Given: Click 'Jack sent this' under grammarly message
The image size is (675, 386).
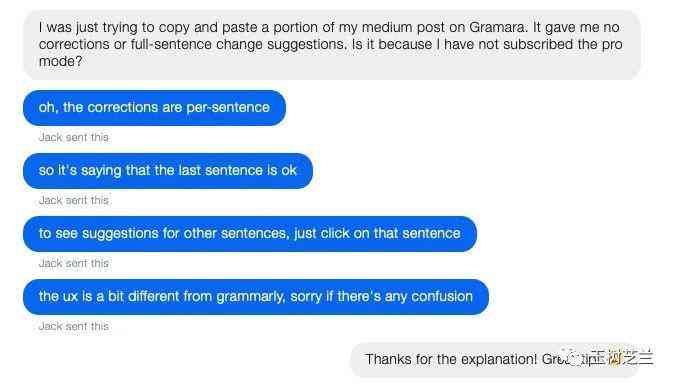Looking at the screenshot, I should click(74, 326).
